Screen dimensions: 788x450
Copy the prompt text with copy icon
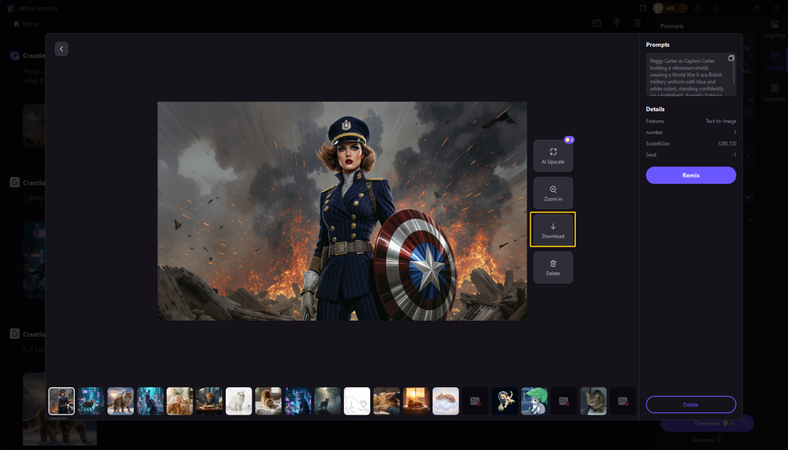(x=731, y=58)
